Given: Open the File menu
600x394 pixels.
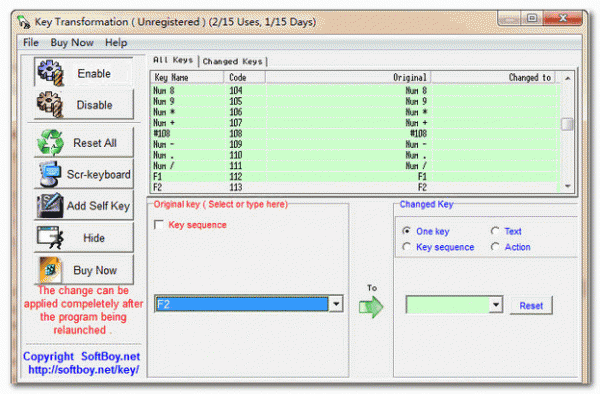Looking at the screenshot, I should click(x=31, y=42).
